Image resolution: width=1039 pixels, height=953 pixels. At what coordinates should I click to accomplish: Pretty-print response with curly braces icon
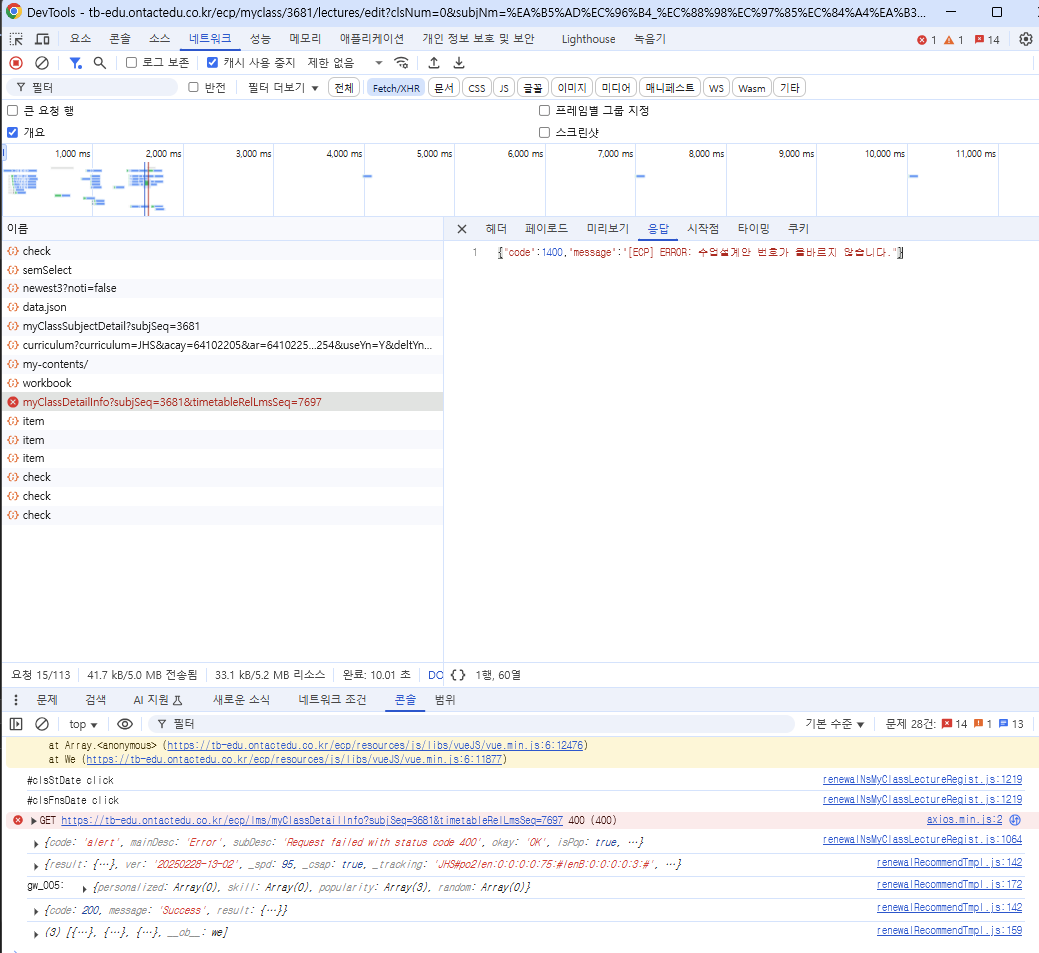tap(458, 675)
